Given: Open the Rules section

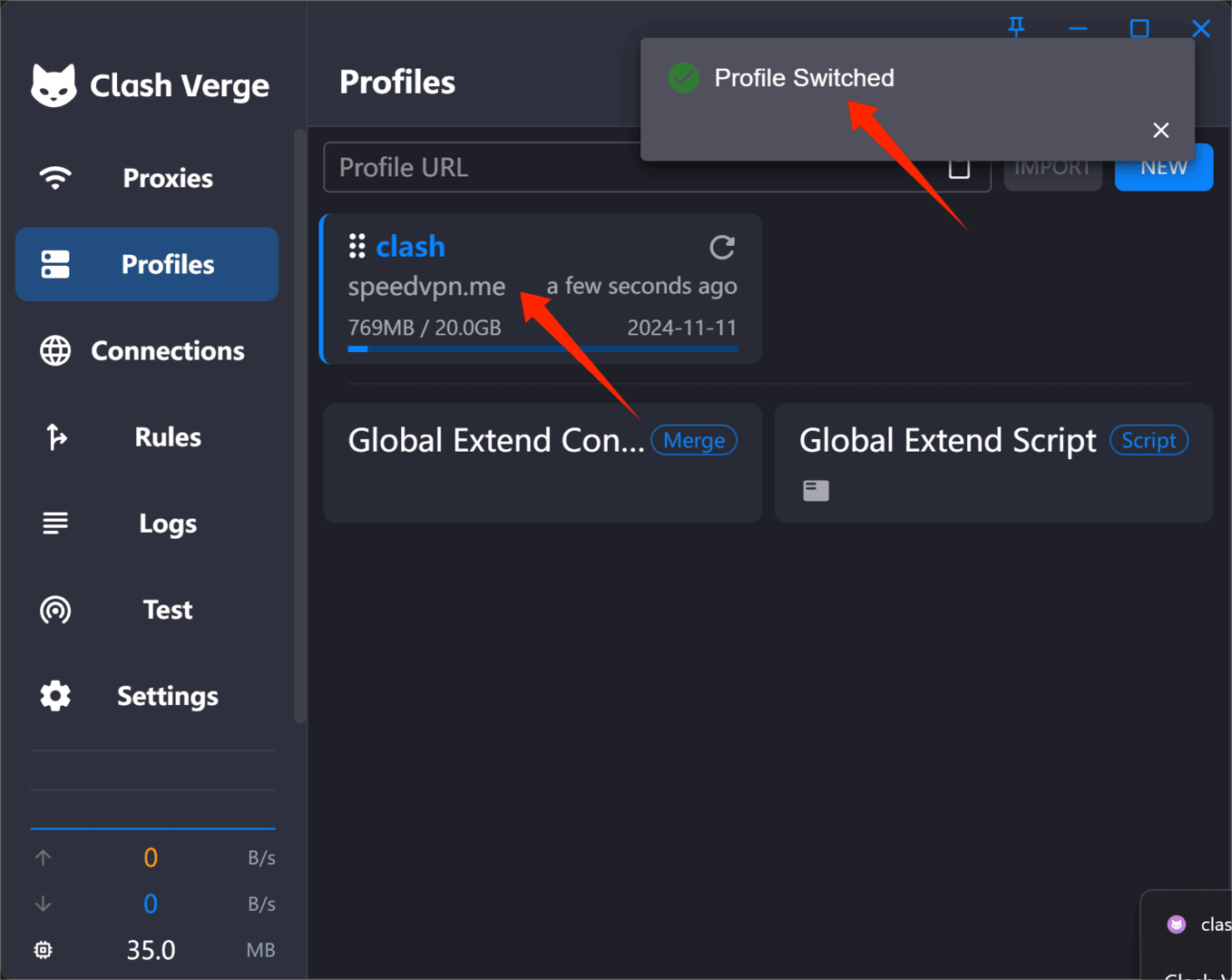Looking at the screenshot, I should 147,436.
